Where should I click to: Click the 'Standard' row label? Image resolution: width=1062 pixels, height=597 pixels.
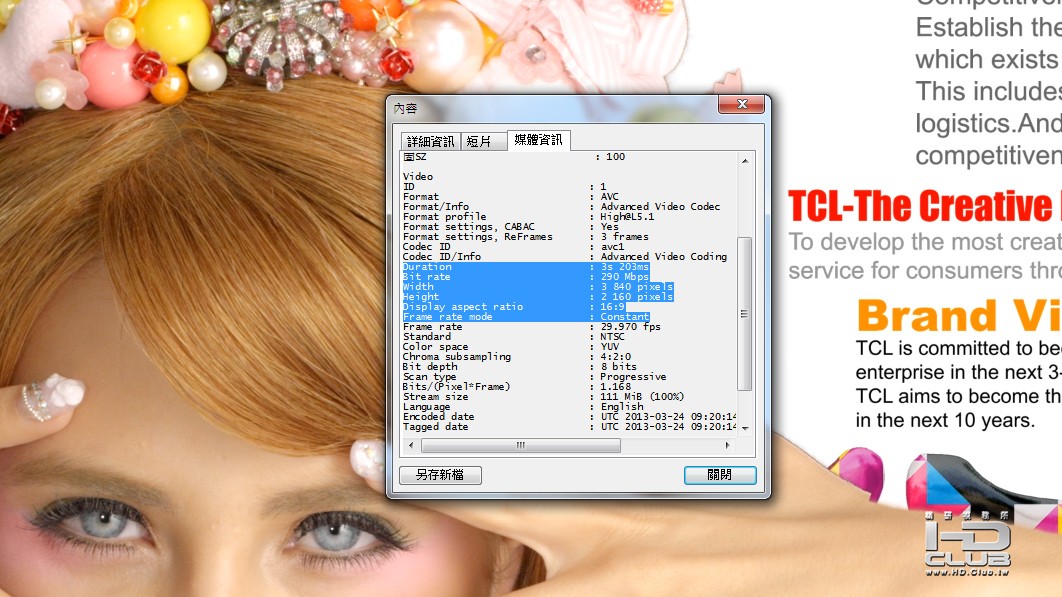click(x=427, y=337)
